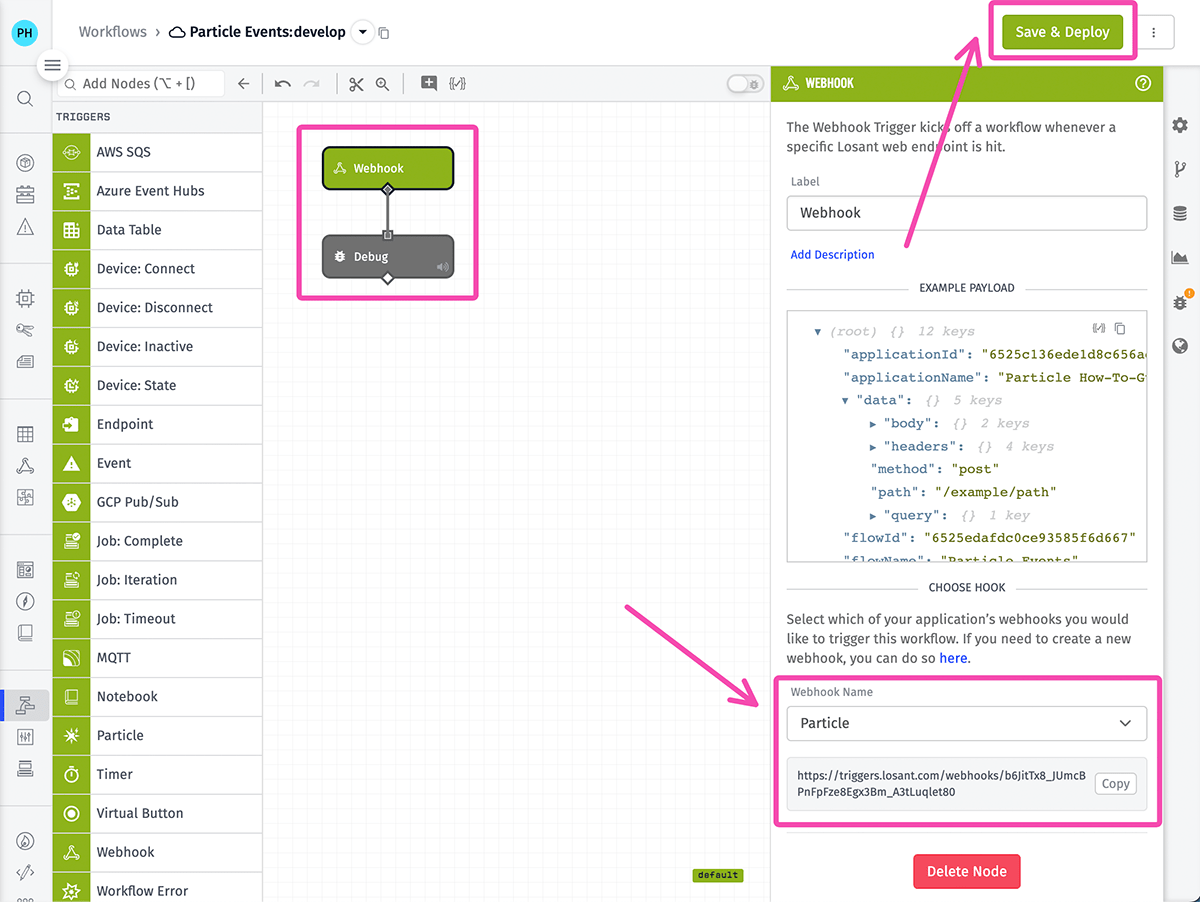Click the Save & Deploy button
Viewport: 1200px width, 902px height.
(1062, 32)
